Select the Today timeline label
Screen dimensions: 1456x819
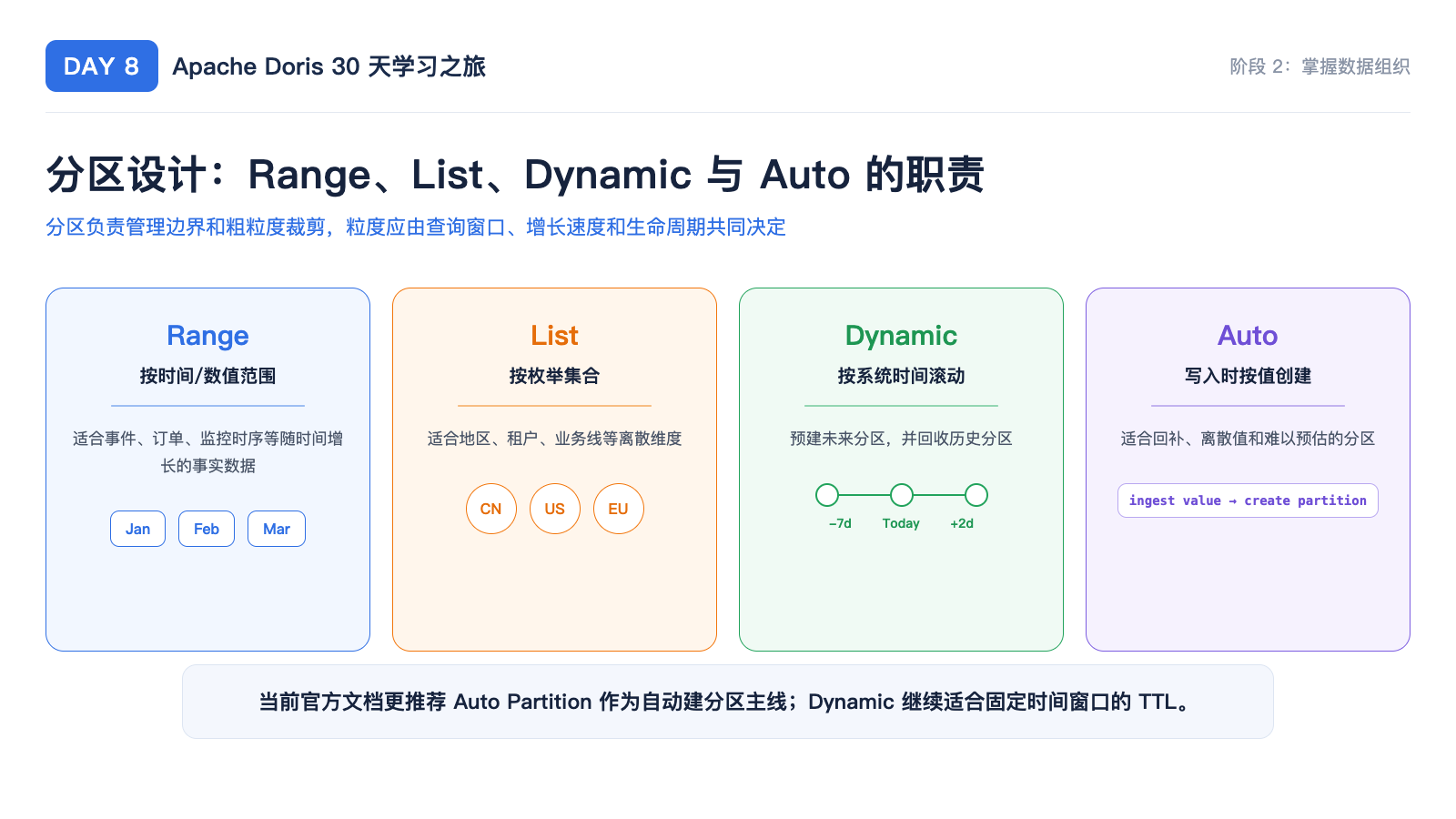click(x=901, y=523)
